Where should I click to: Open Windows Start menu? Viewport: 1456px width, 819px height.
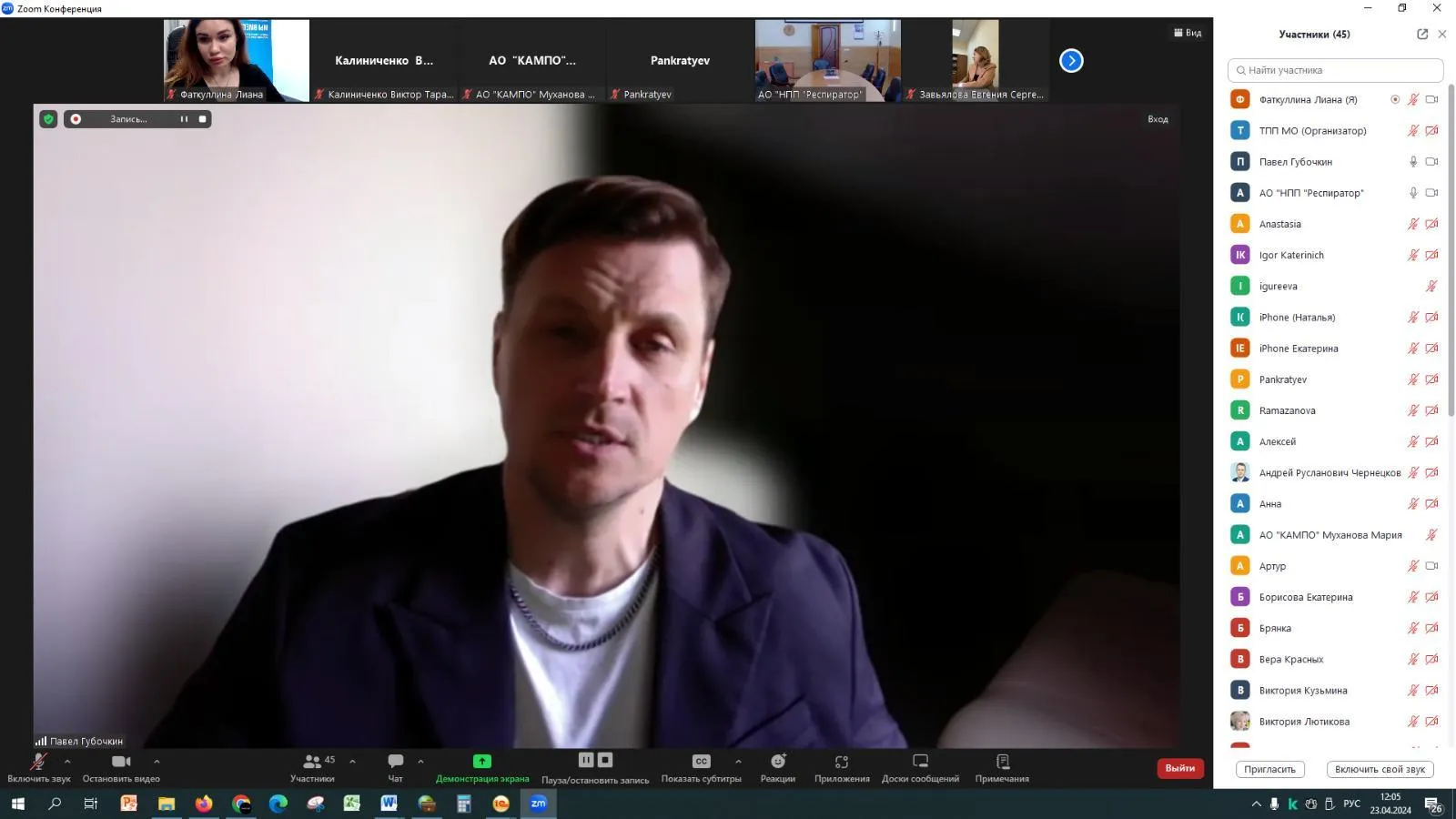(17, 804)
